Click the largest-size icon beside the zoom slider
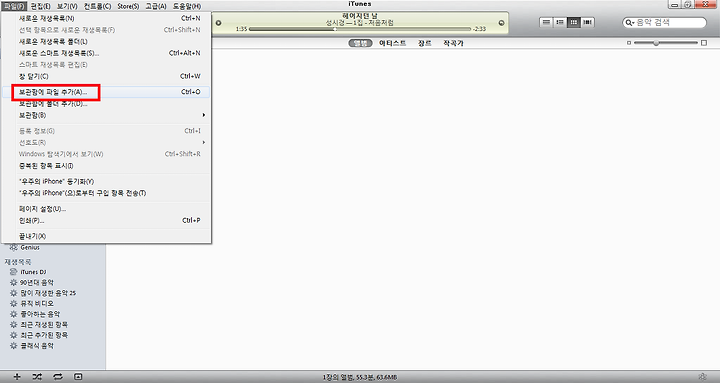The width and height of the screenshot is (720, 383). pyautogui.click(x=704, y=43)
